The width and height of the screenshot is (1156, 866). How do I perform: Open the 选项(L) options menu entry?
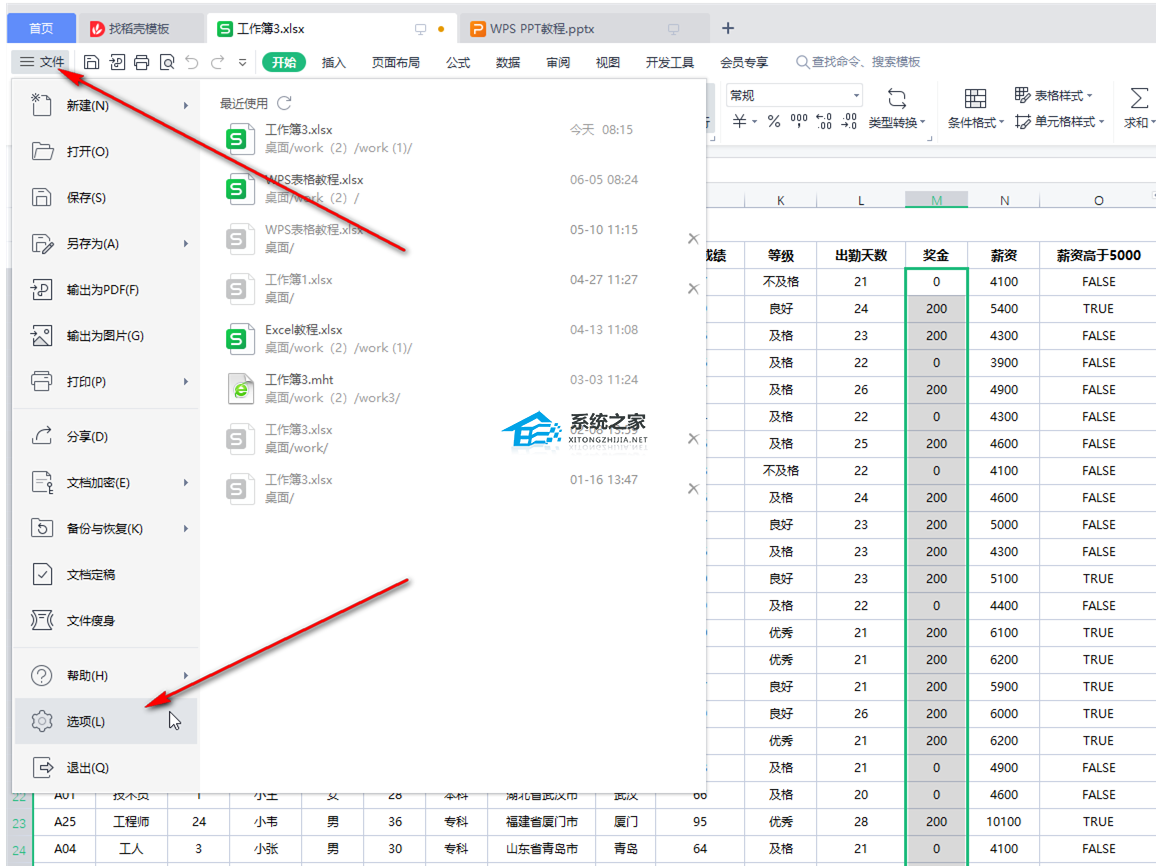pos(86,721)
